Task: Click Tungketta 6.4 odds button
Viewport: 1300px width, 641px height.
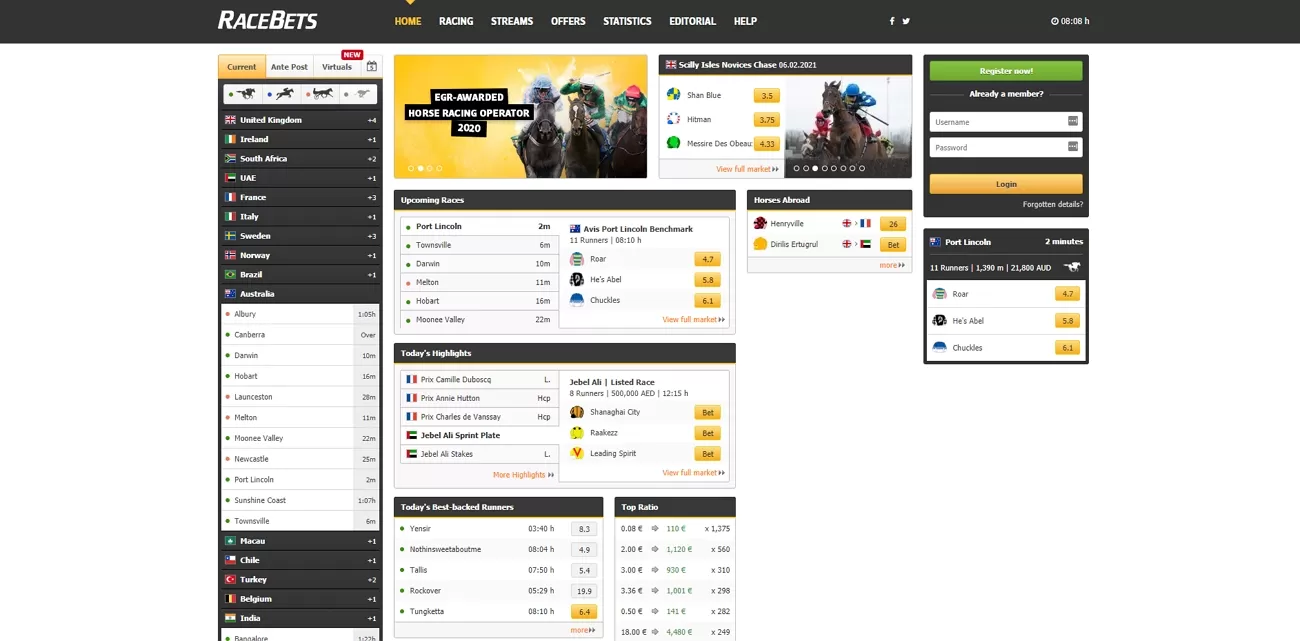Action: click(584, 611)
